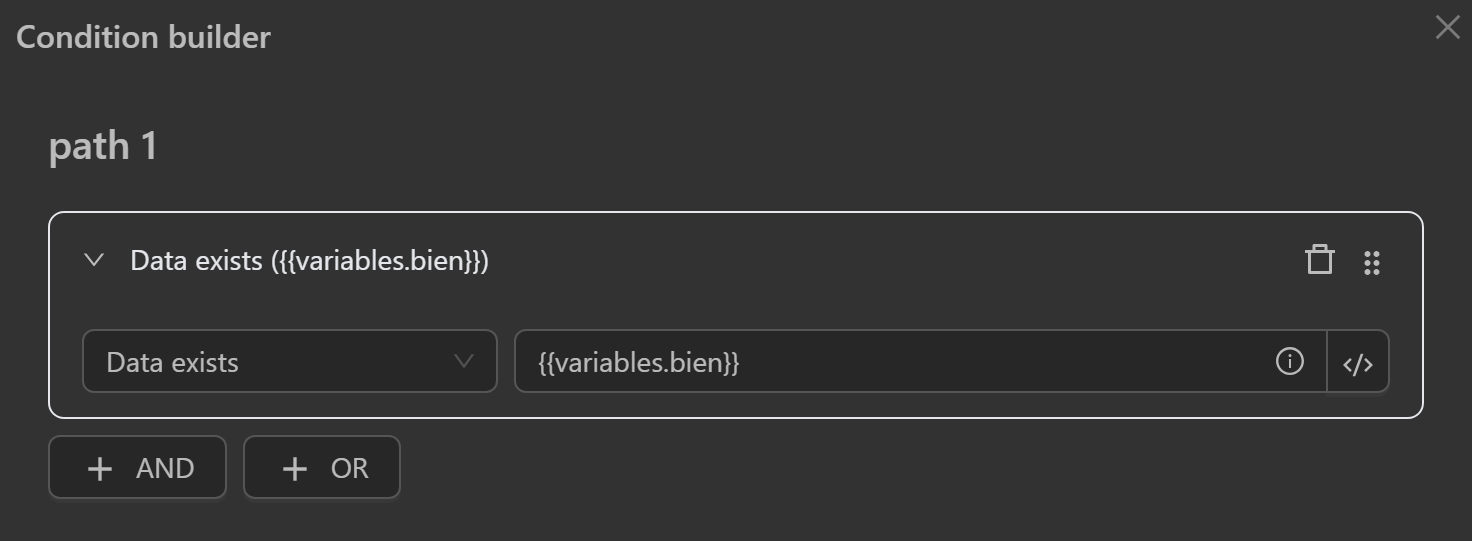
Task: Close the Condition builder panel
Action: [x=1447, y=27]
